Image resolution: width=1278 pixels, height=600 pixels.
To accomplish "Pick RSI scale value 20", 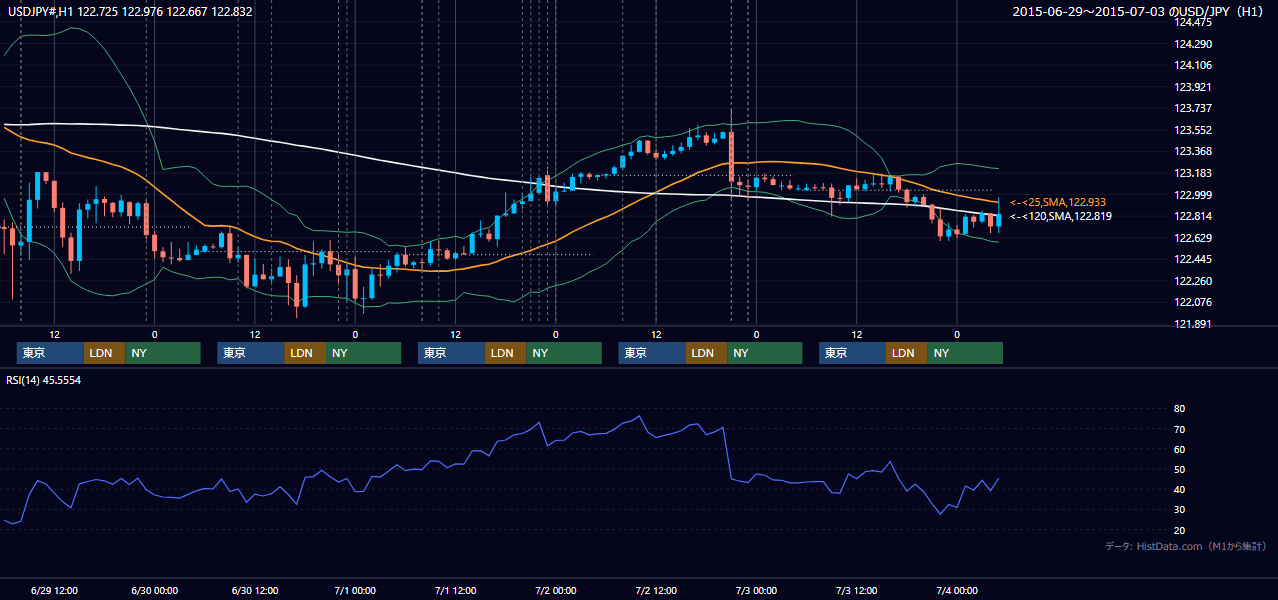I will tap(1179, 530).
